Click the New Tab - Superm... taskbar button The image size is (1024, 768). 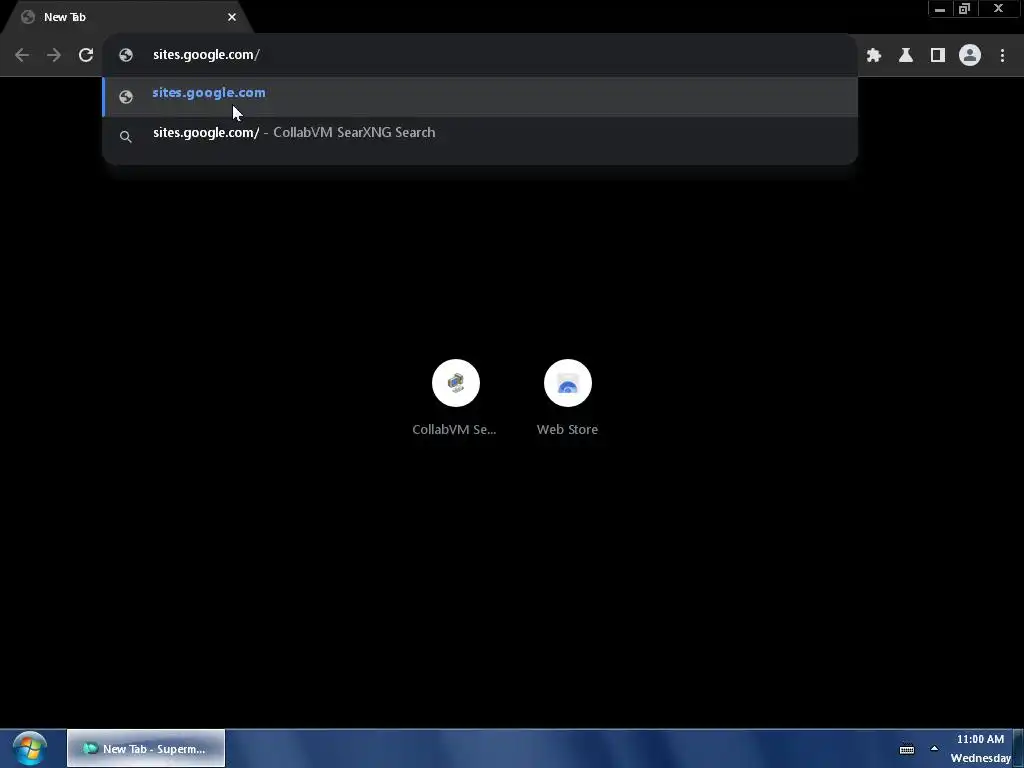[146, 748]
